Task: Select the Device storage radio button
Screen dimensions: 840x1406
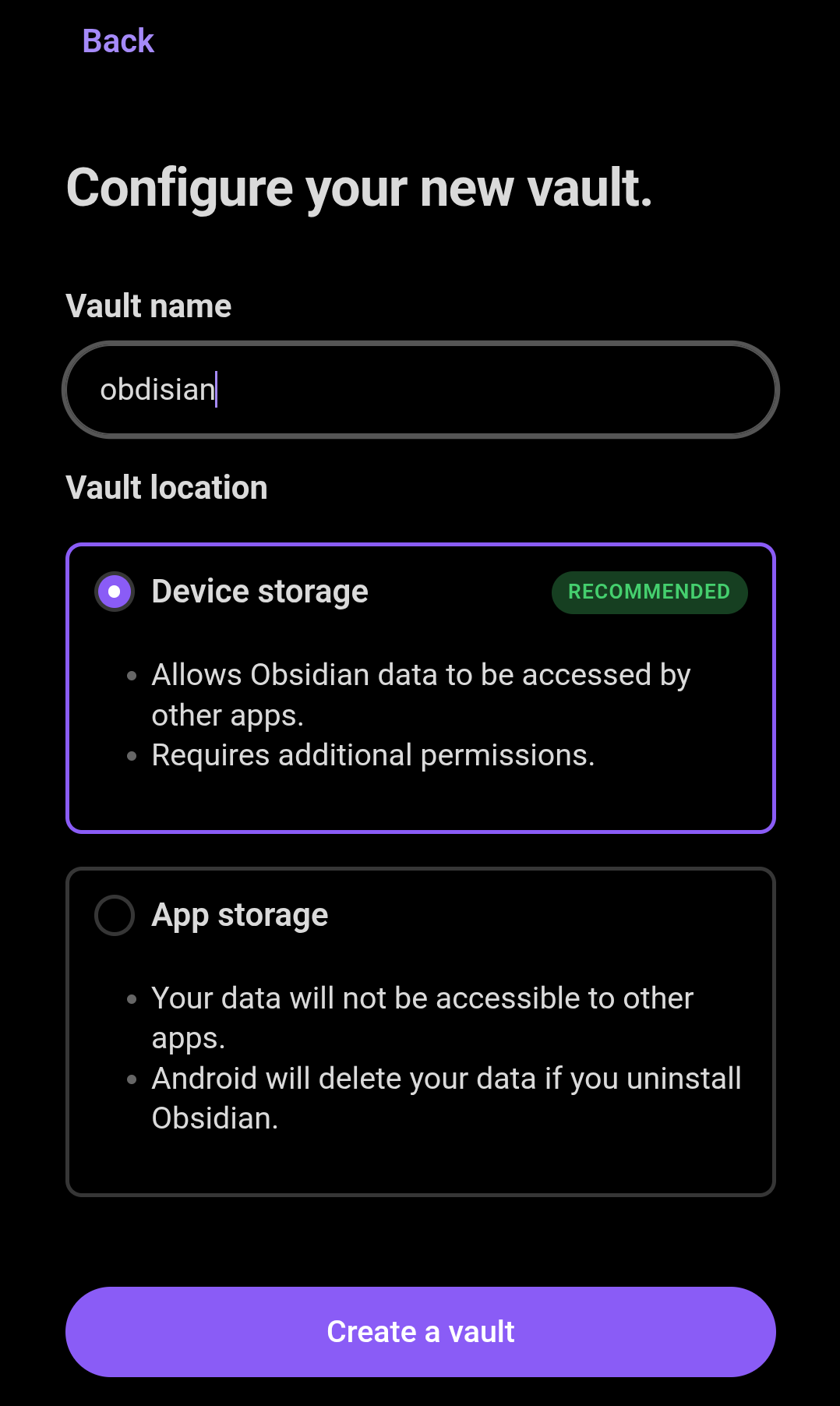Action: pos(115,592)
